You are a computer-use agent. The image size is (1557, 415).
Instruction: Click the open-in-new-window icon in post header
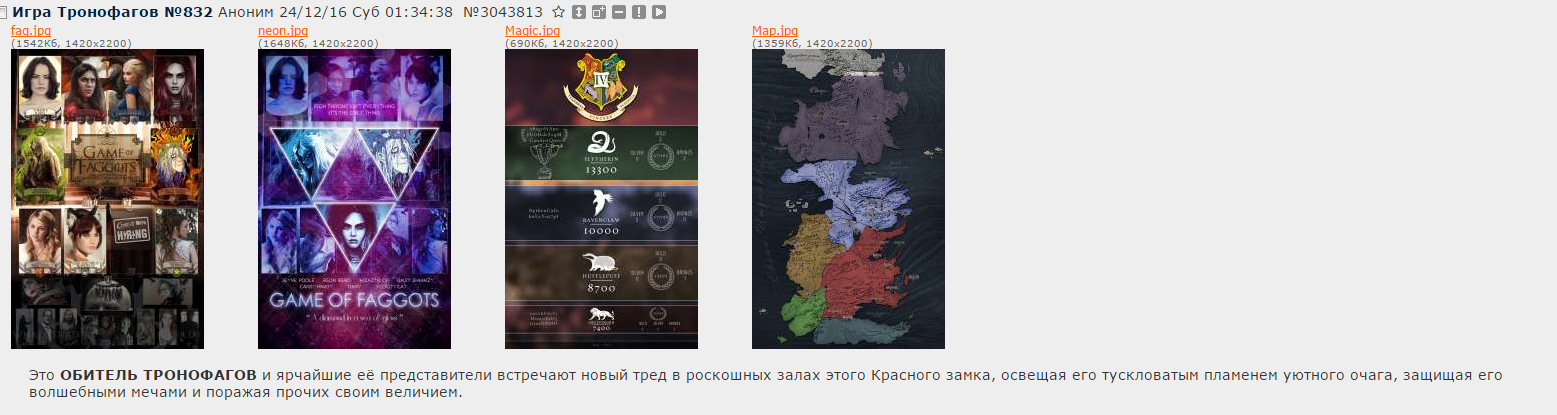click(x=599, y=12)
